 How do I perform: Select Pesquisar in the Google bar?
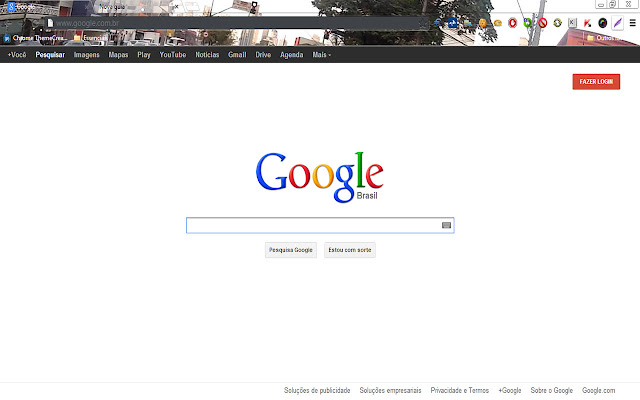pyautogui.click(x=50, y=55)
